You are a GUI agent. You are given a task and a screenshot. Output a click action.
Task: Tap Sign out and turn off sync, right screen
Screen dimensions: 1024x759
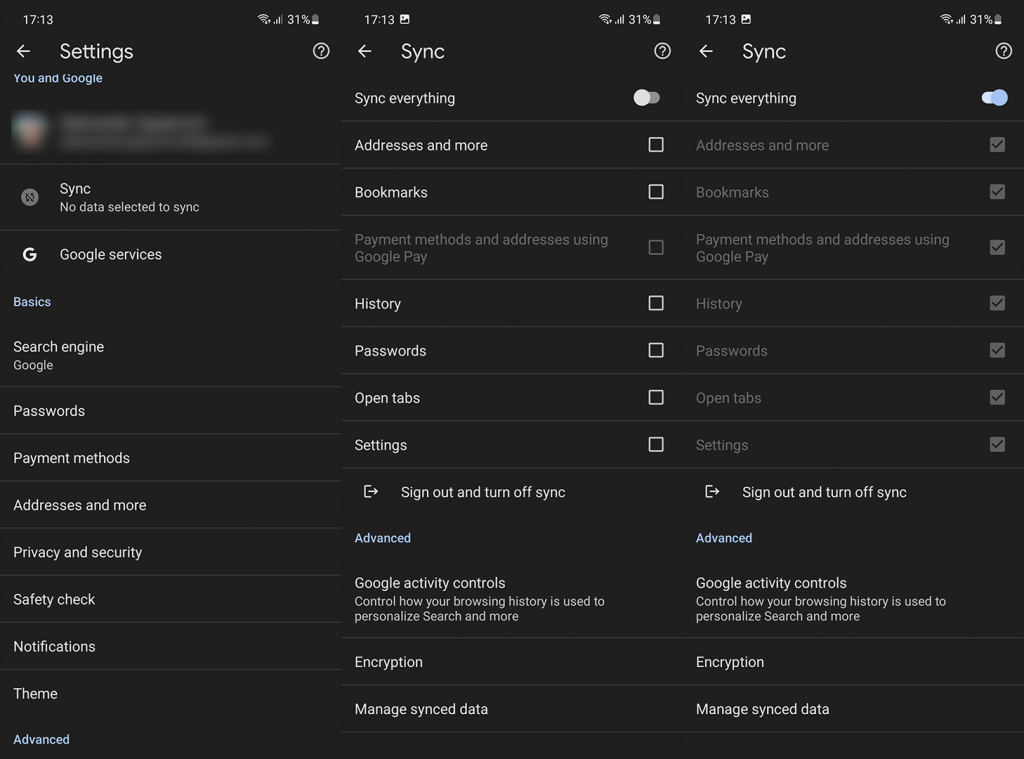(854, 492)
